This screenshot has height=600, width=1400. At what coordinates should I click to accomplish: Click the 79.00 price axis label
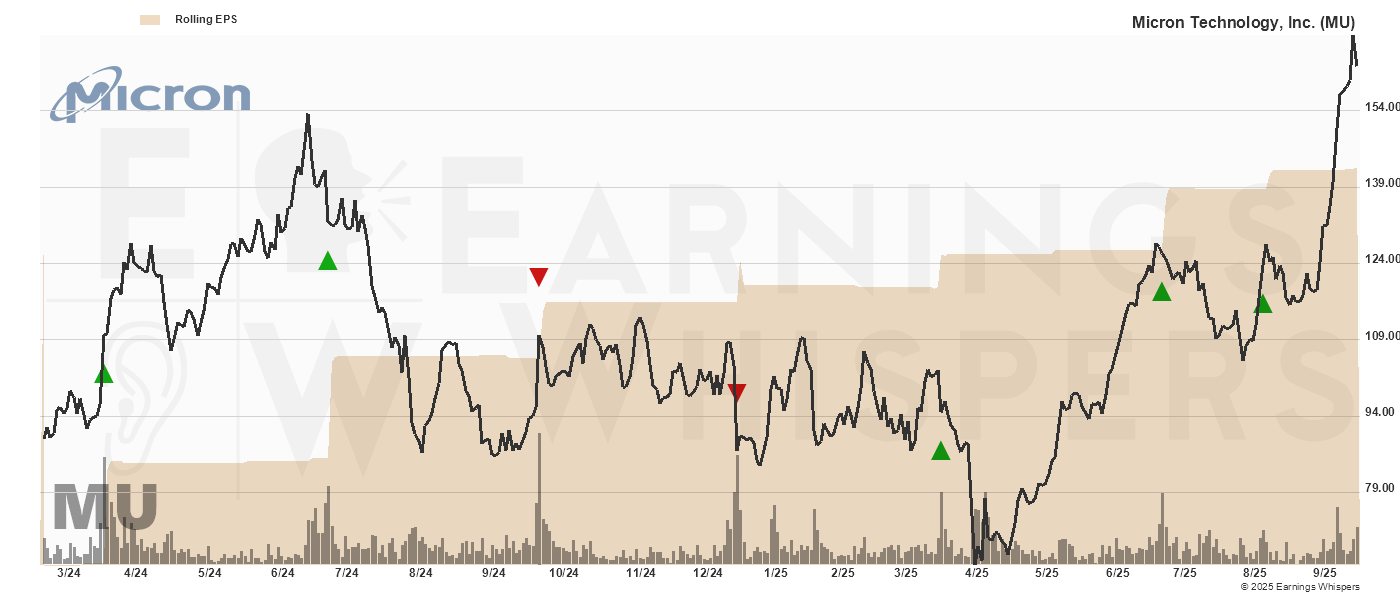click(1380, 488)
